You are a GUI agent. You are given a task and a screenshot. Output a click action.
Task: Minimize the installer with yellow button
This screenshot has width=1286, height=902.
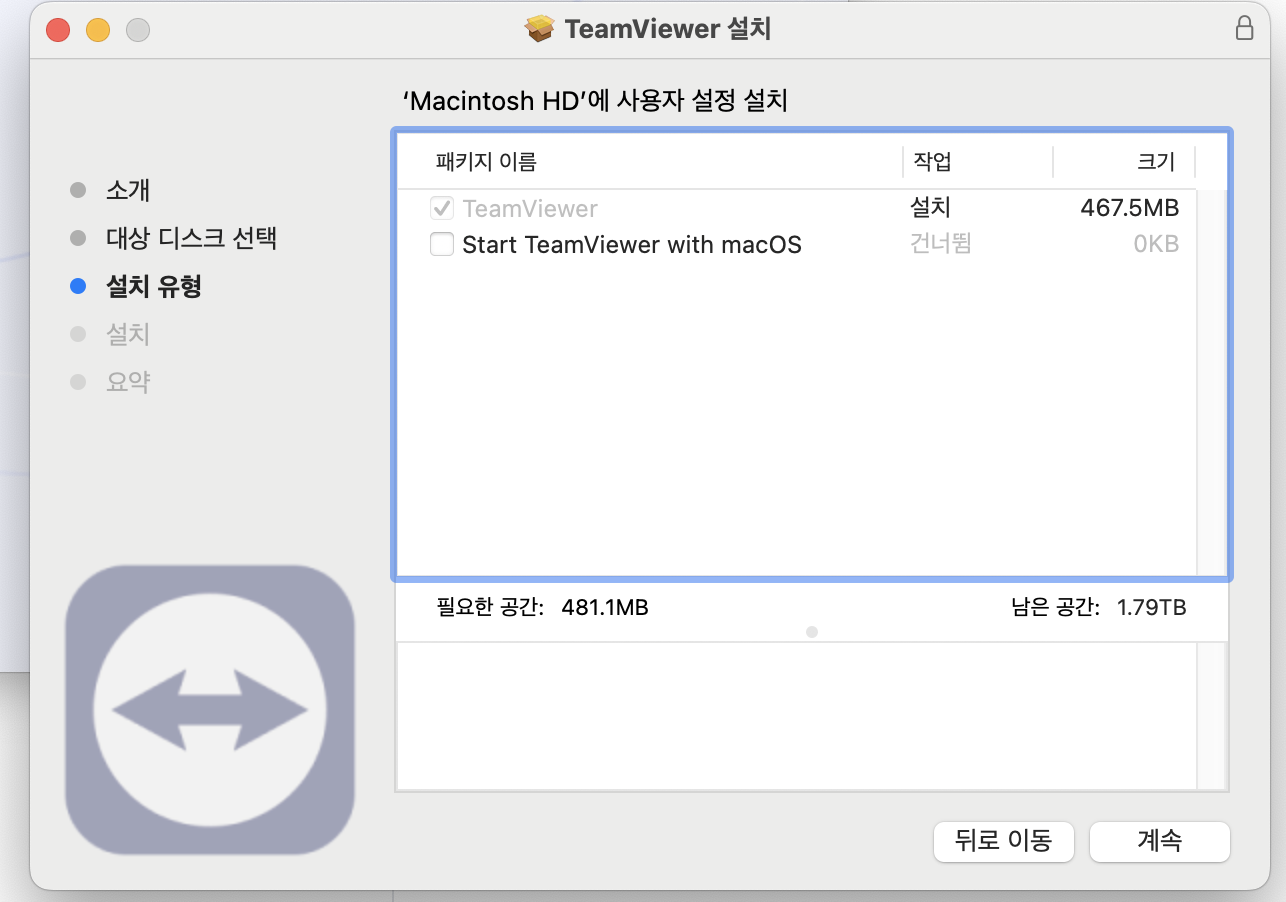click(x=98, y=30)
